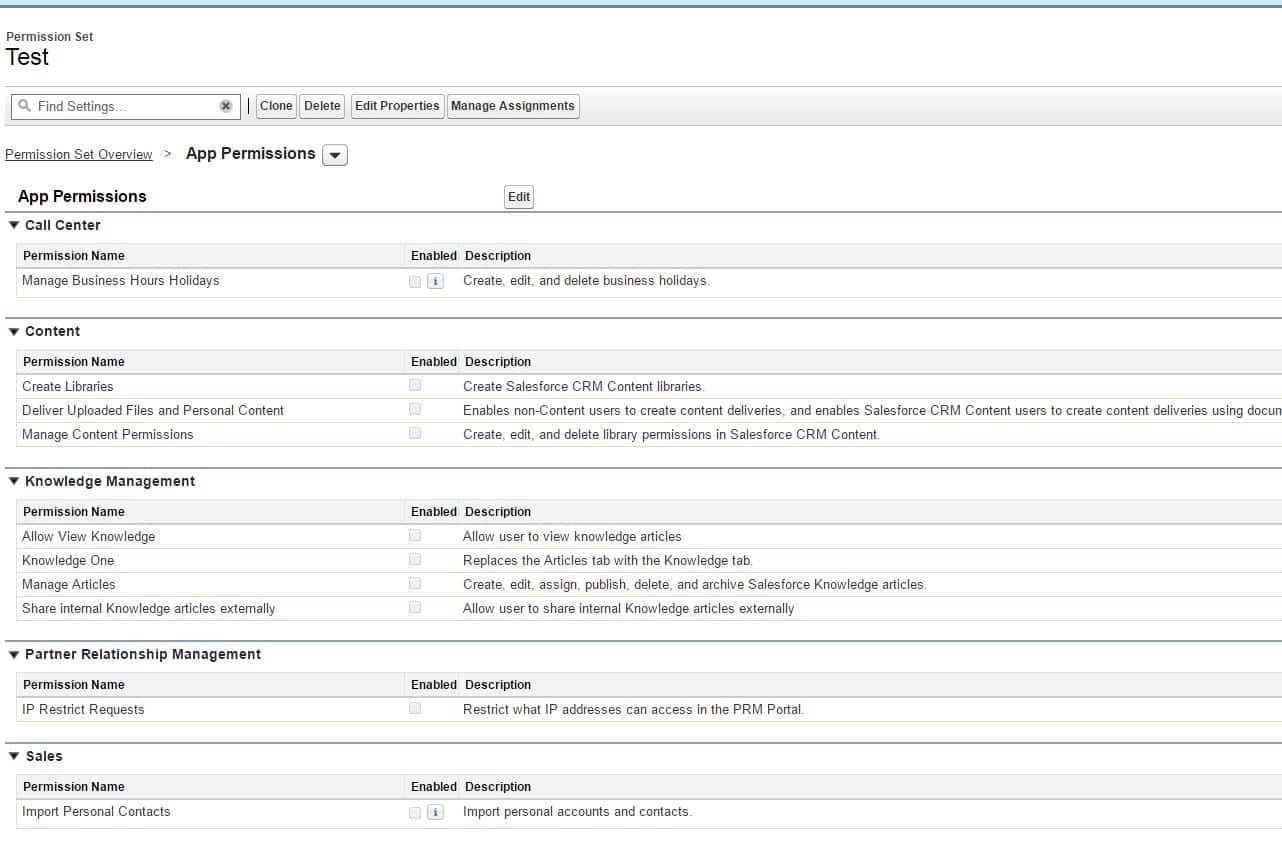Toggle the Manage Articles checkbox

point(415,583)
